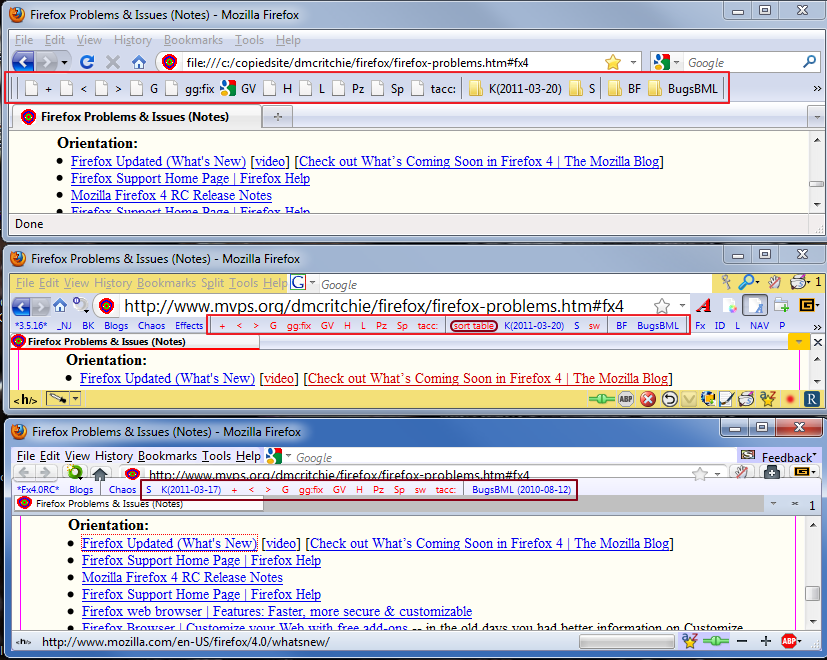The image size is (827, 660).
Task: Open new tab plus button in top window
Action: (277, 117)
